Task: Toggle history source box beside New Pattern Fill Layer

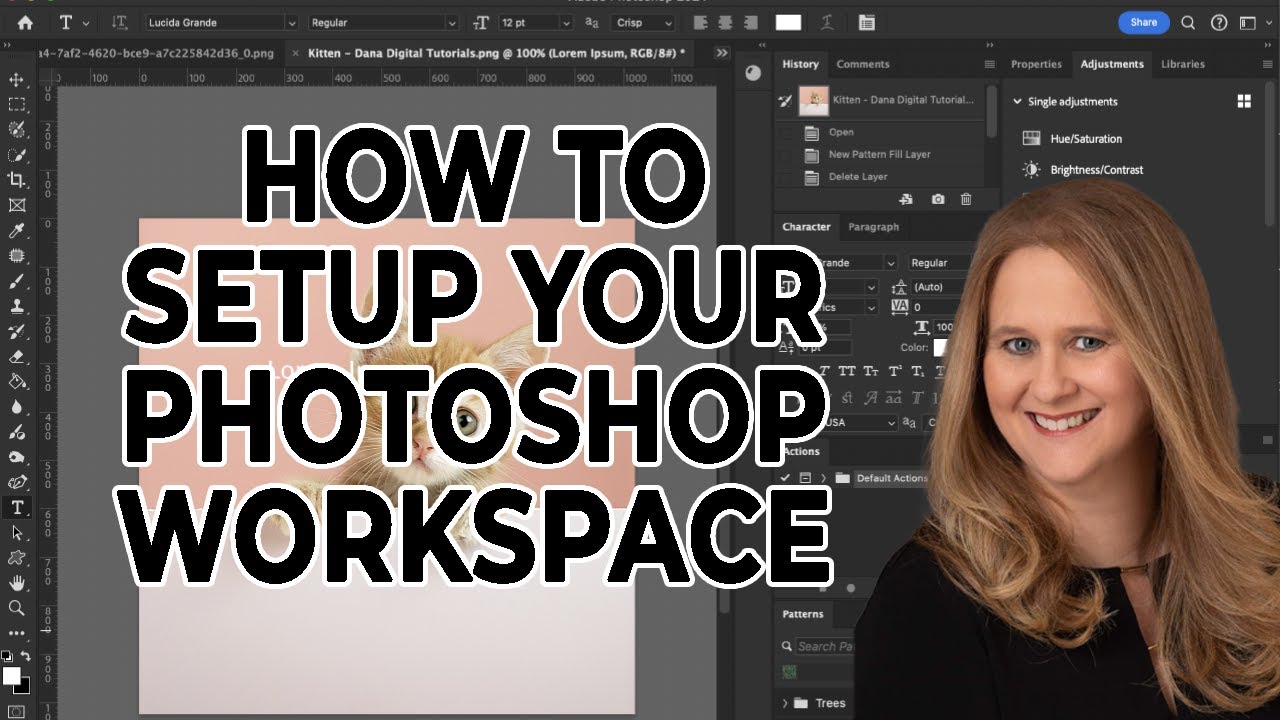Action: pyautogui.click(x=786, y=154)
